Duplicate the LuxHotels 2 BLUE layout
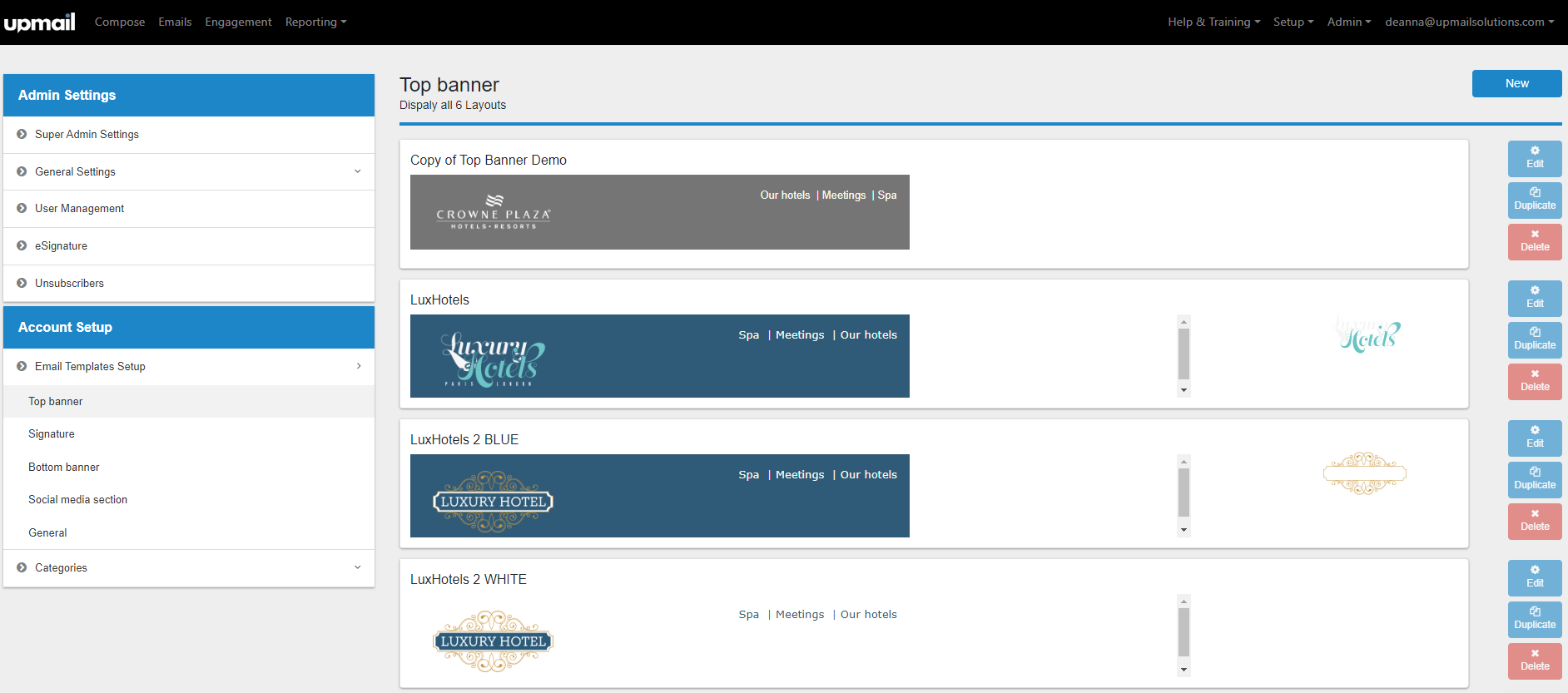Screen dimensions: 1568x693 1535,479
